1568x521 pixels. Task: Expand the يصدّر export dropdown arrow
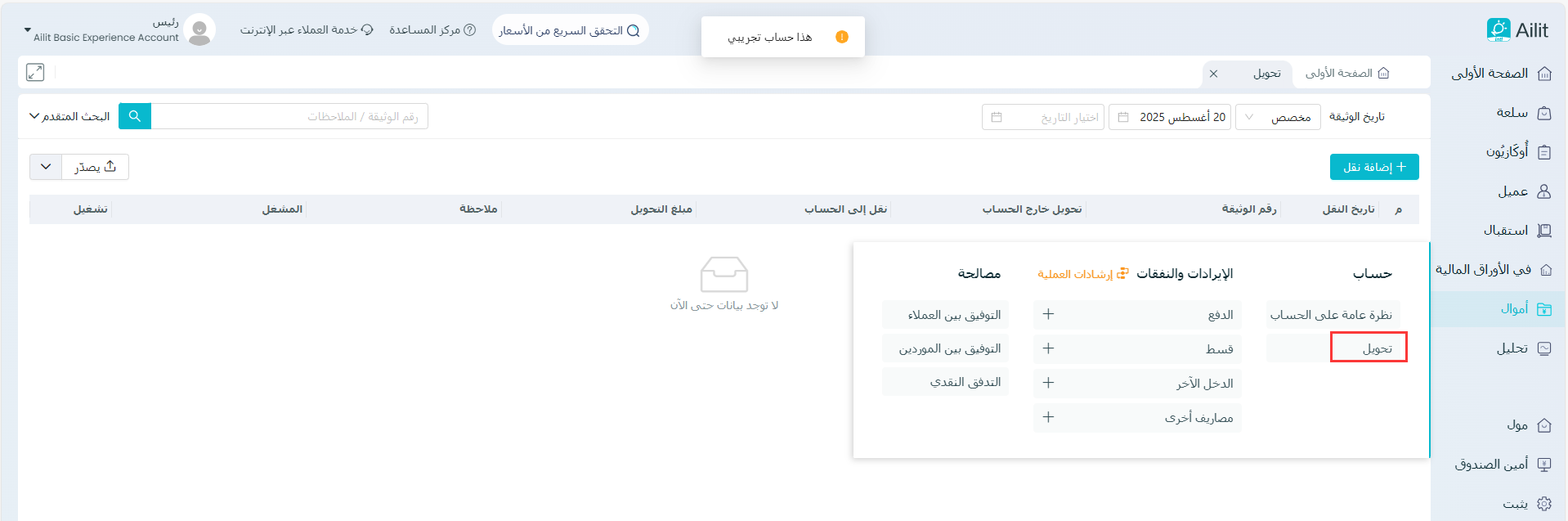(x=46, y=167)
